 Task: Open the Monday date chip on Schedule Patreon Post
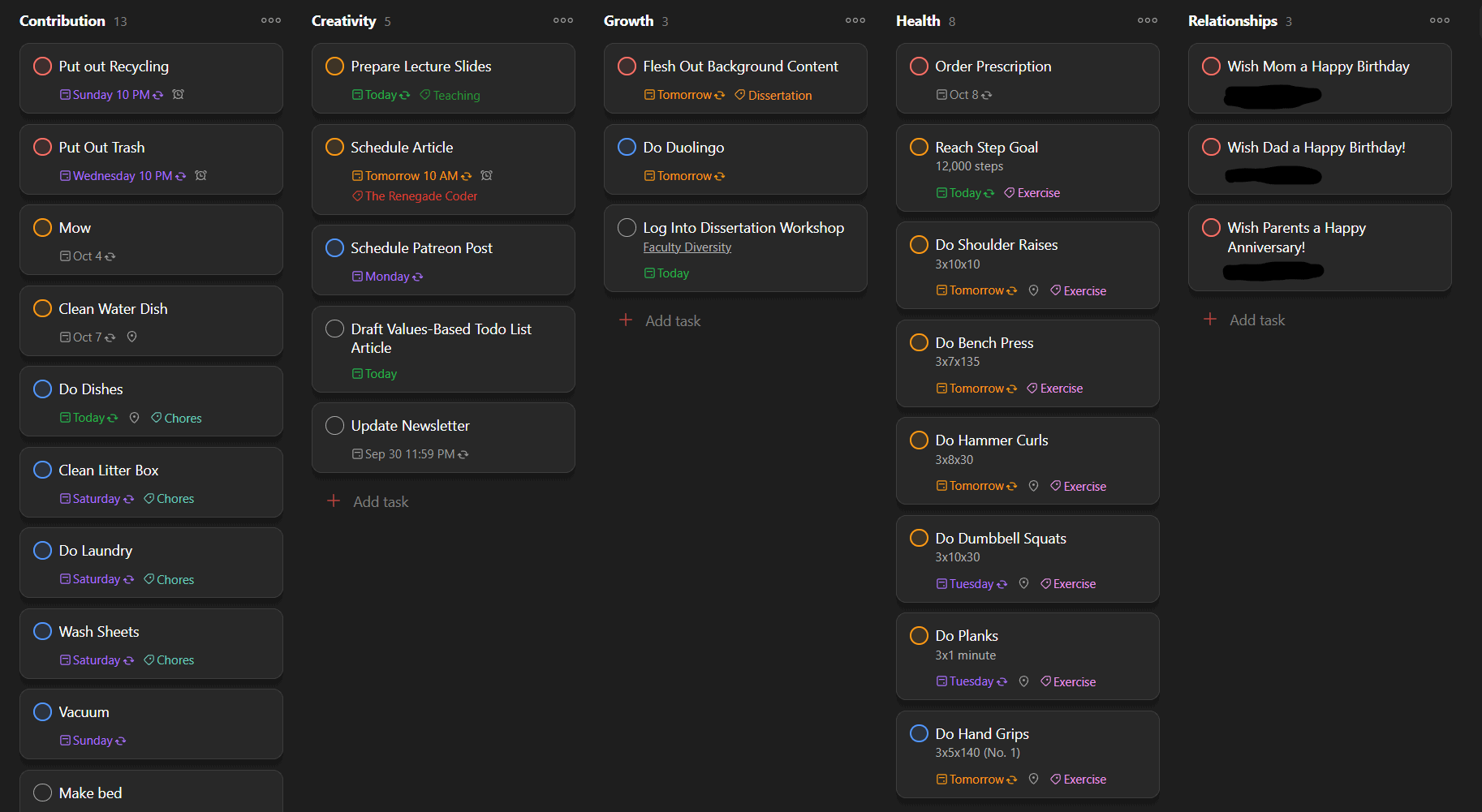click(x=387, y=276)
